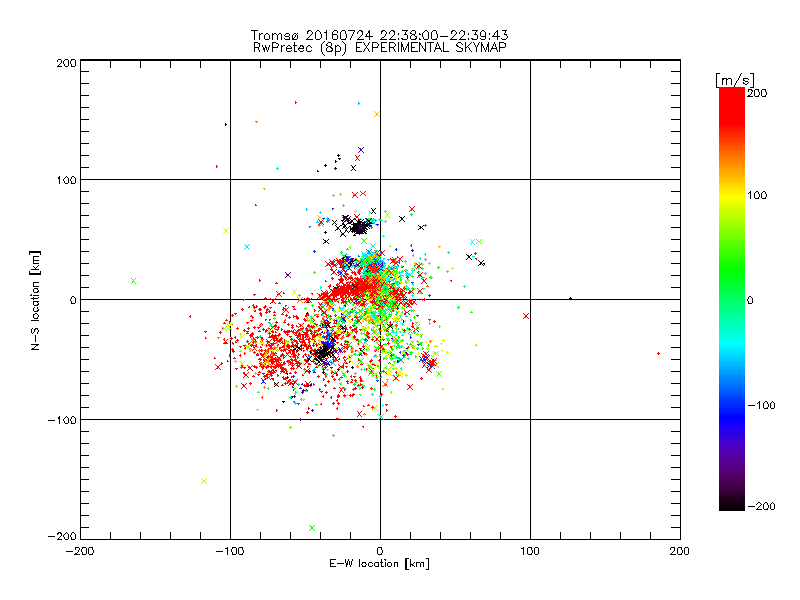Click the -100 label beside the colorbar
The image size is (800, 600).
point(761,405)
